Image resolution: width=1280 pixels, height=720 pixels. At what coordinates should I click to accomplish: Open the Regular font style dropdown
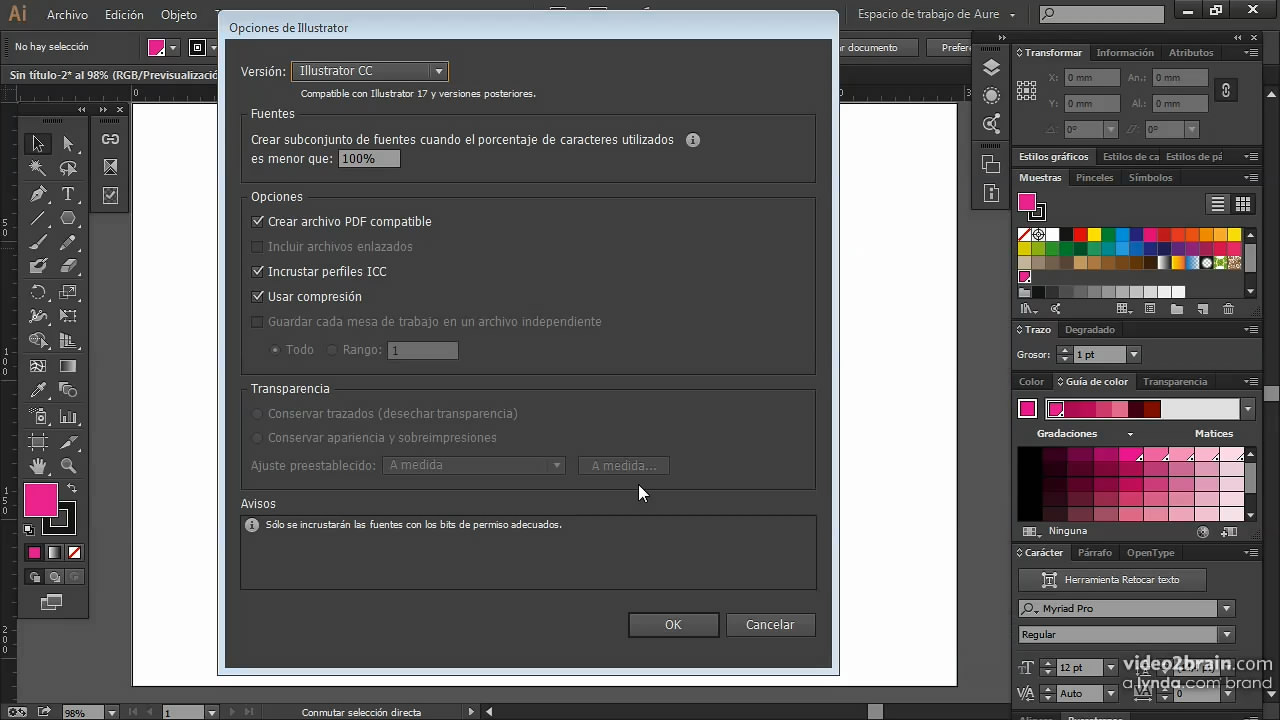pos(1226,634)
